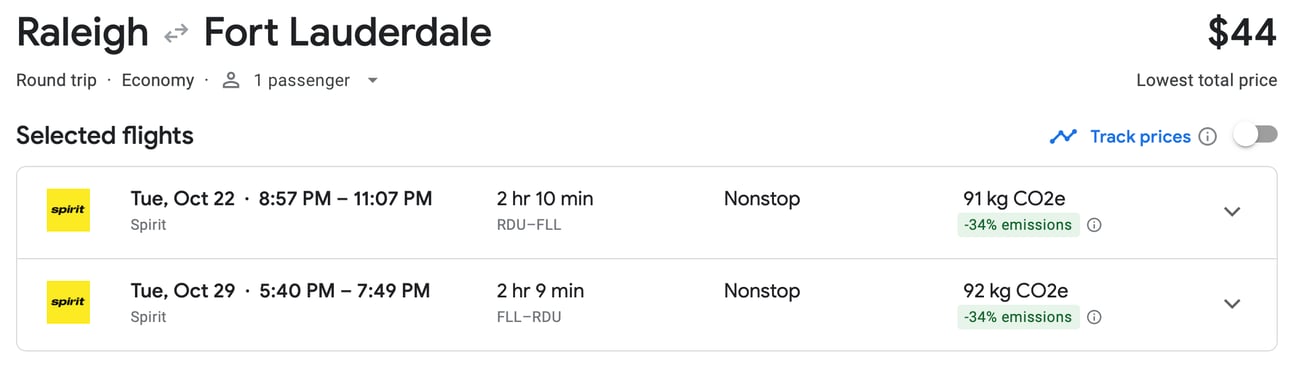Click the $44 lowest total price

[x=1242, y=34]
